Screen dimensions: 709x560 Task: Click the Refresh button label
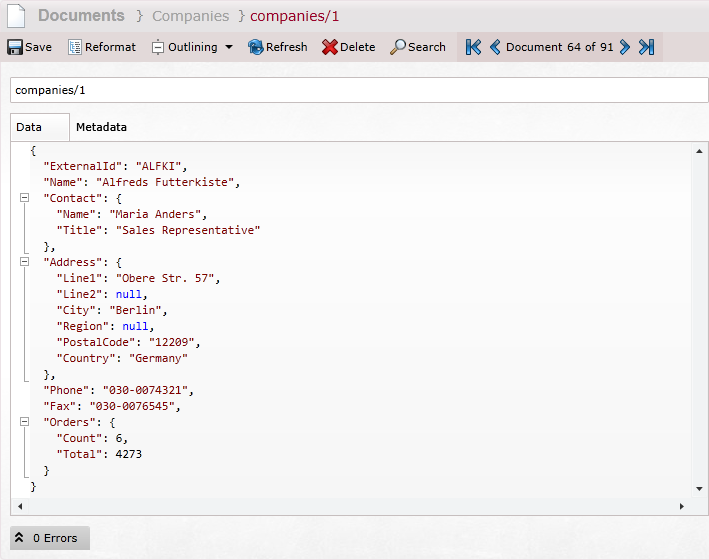[287, 47]
